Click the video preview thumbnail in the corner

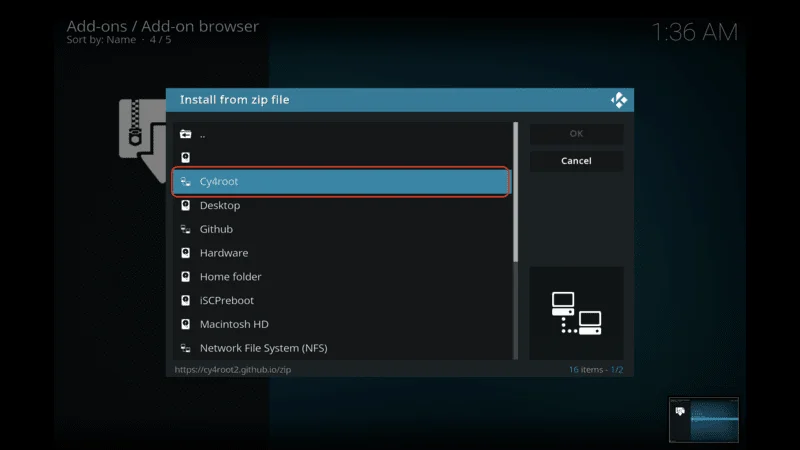(704, 419)
